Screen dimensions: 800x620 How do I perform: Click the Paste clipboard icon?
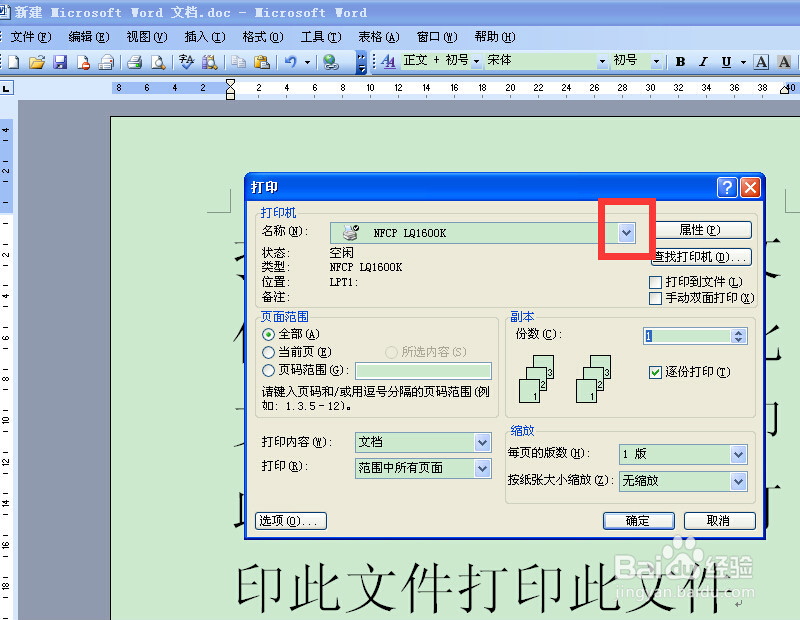tap(262, 62)
